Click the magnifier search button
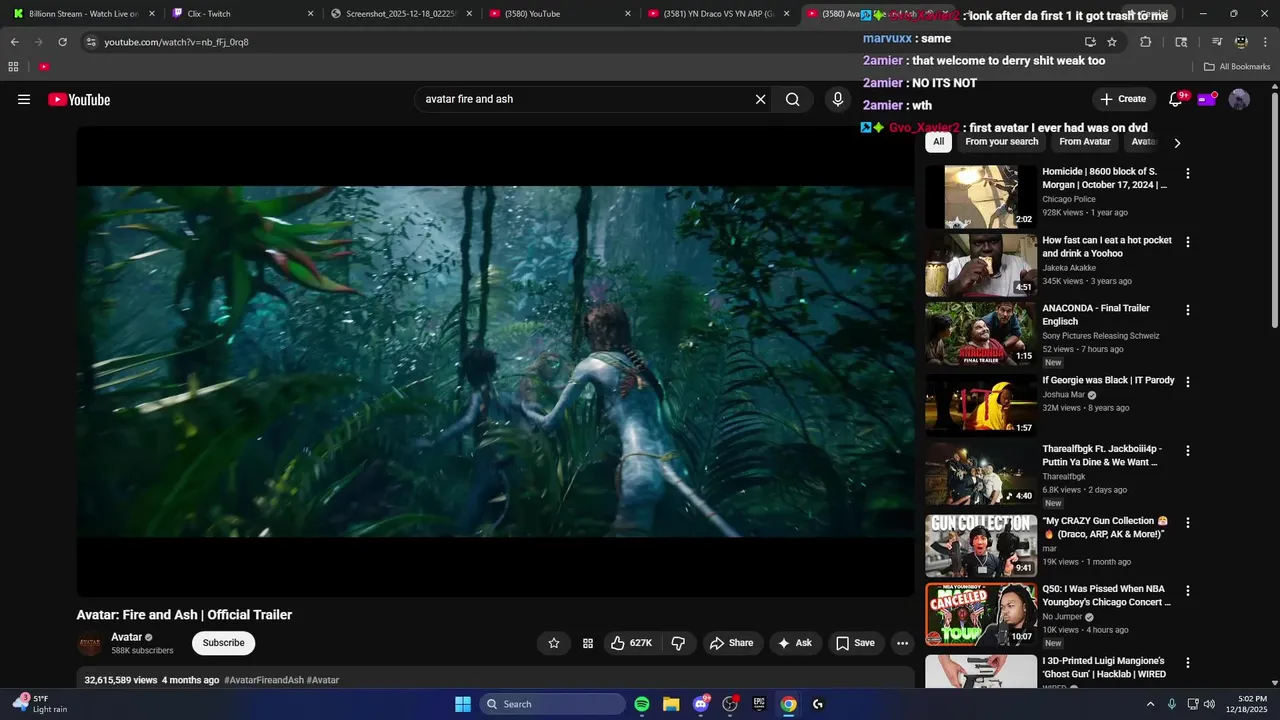The width and height of the screenshot is (1280, 720). (792, 99)
